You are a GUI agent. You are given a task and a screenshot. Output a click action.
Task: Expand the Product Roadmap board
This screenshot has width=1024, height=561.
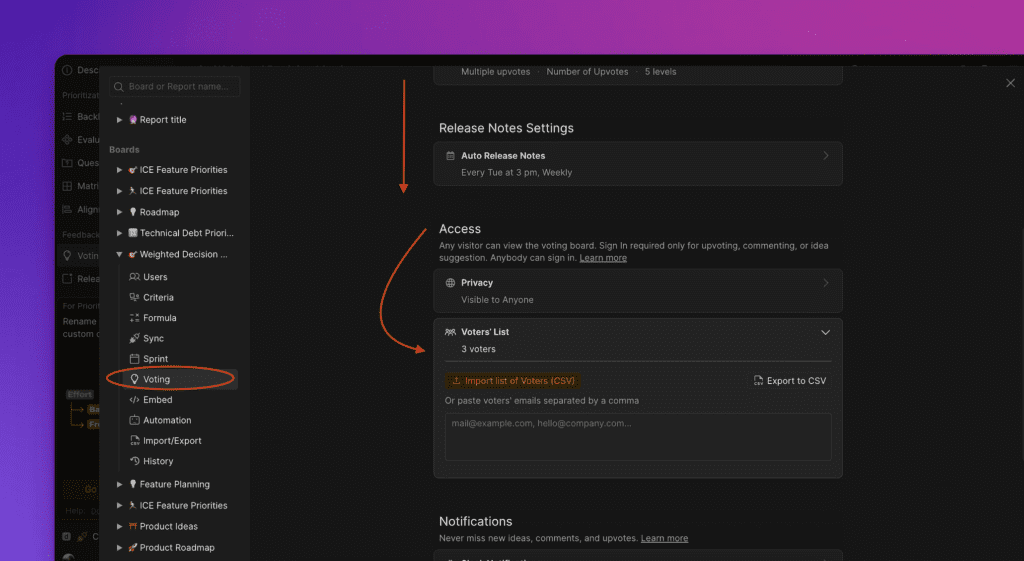click(120, 547)
